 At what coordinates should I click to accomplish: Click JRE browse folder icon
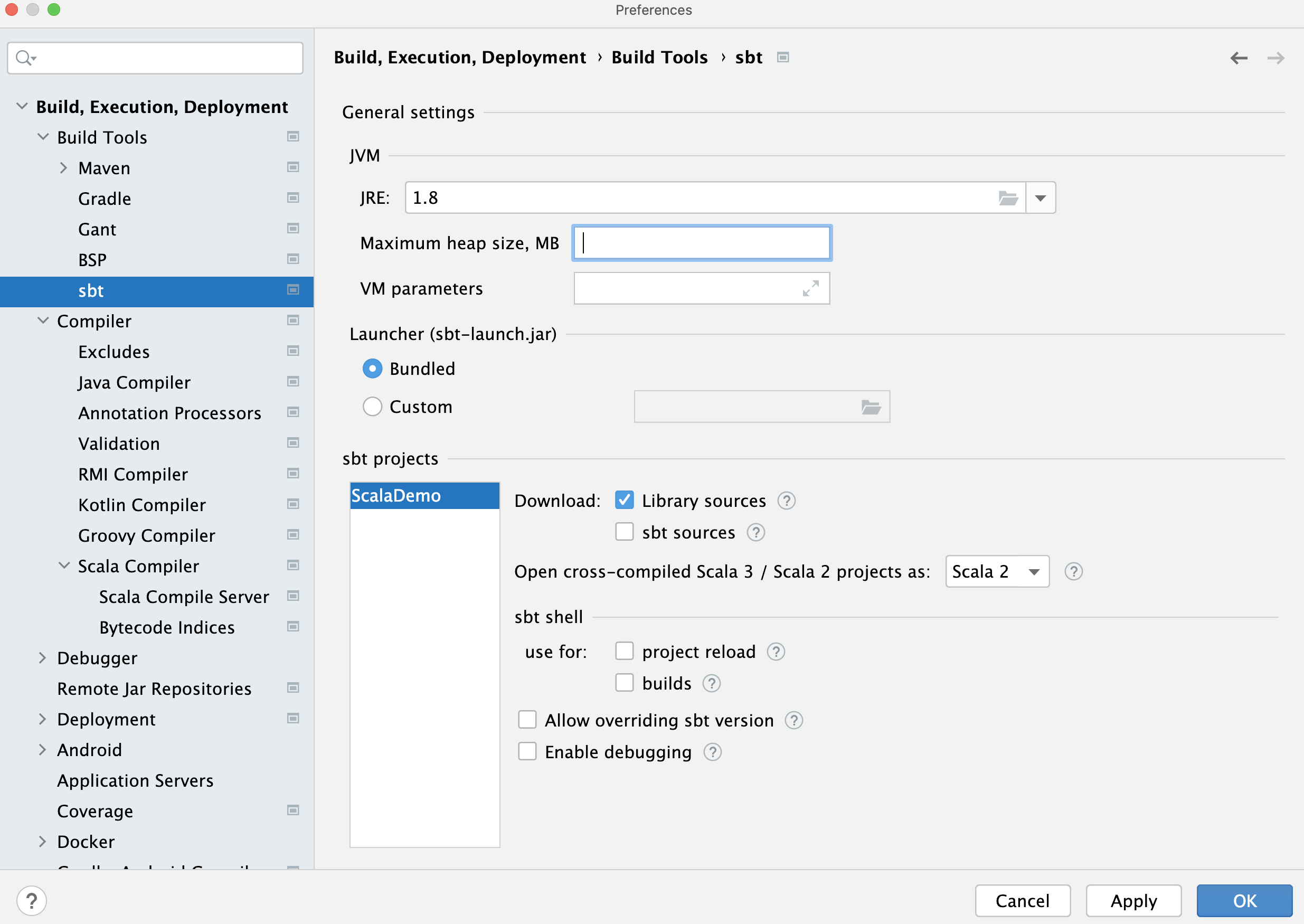[x=1008, y=198]
